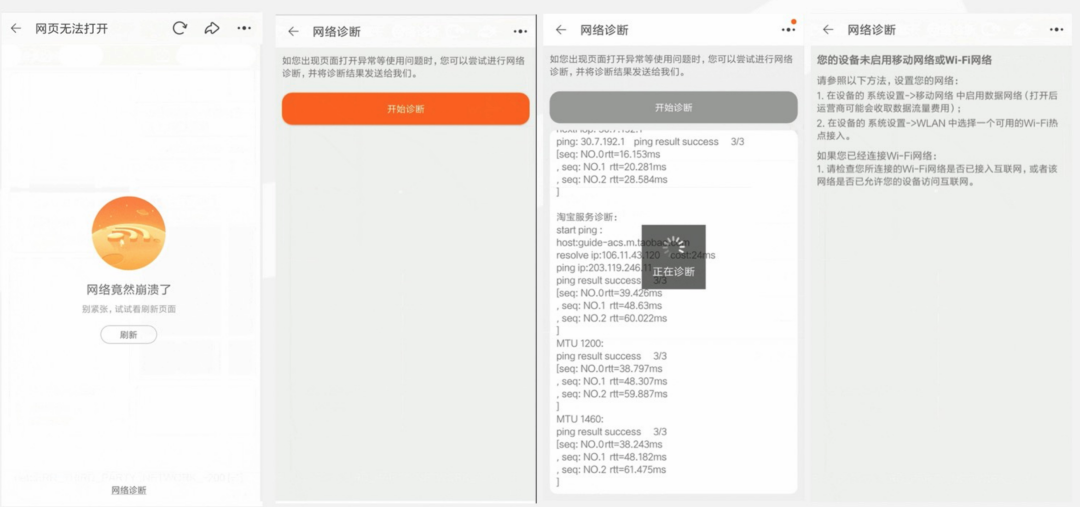This screenshot has height=507, width=1080.
Task: Go back from second 网络诊断 screen with orange button
Action: (x=293, y=31)
